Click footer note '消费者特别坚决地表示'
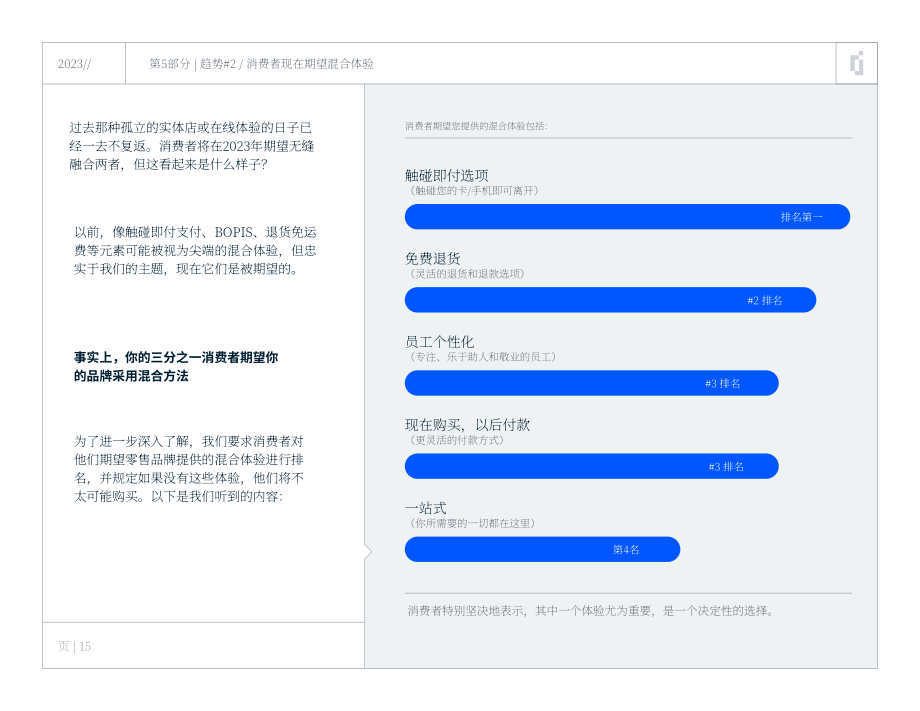The image size is (920, 711). pyautogui.click(x=591, y=611)
